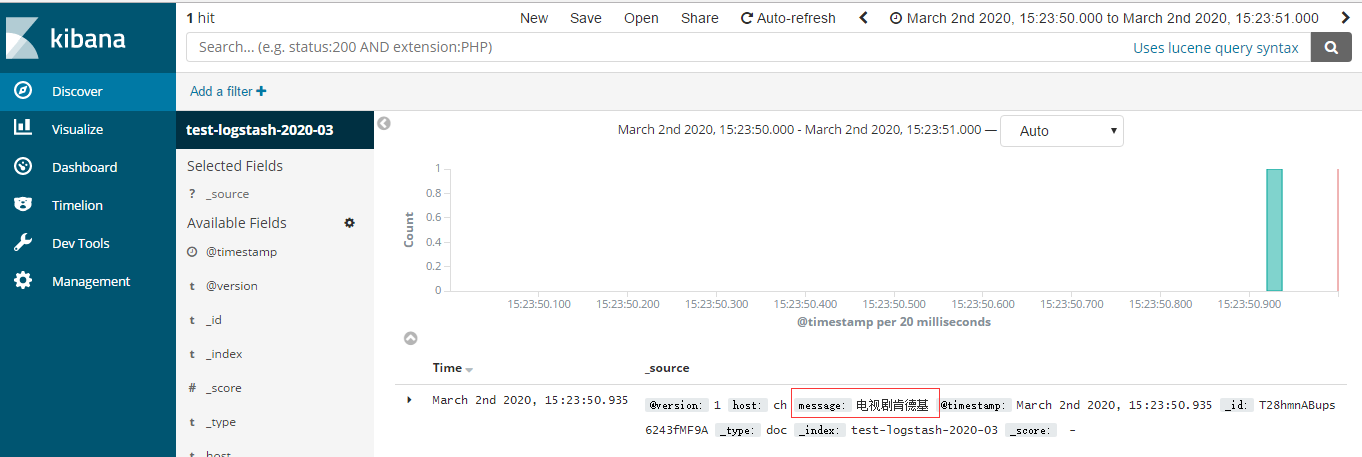Viewport: 1362px width, 457px height.
Task: Click the Time column header
Action: (x=447, y=368)
